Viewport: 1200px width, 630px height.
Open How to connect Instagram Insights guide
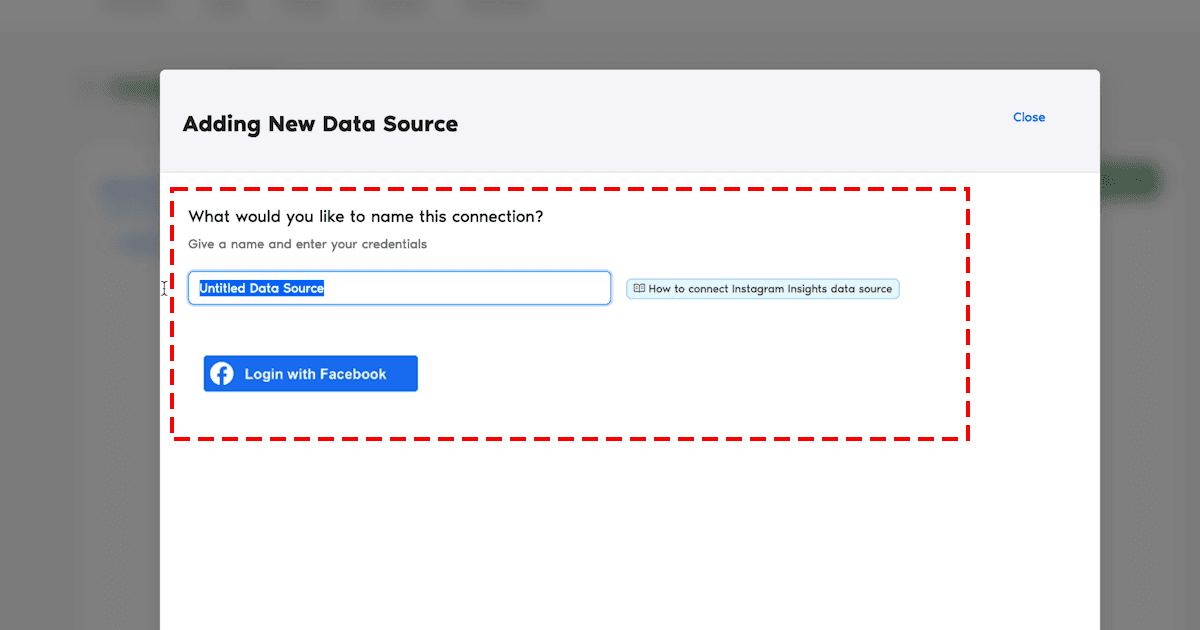(x=762, y=289)
